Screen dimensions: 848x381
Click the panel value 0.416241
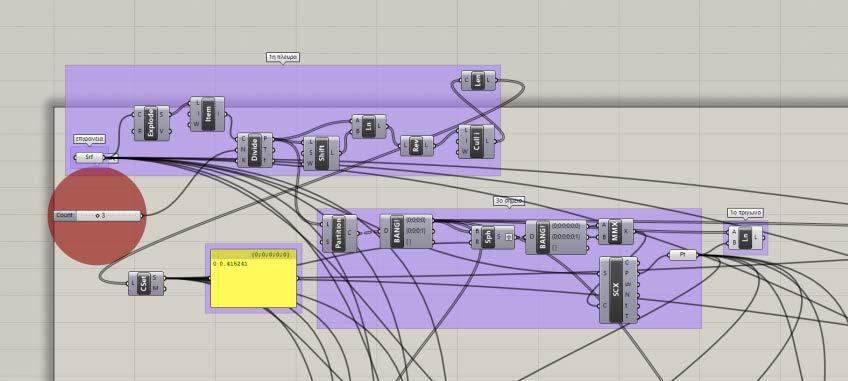click(x=233, y=264)
